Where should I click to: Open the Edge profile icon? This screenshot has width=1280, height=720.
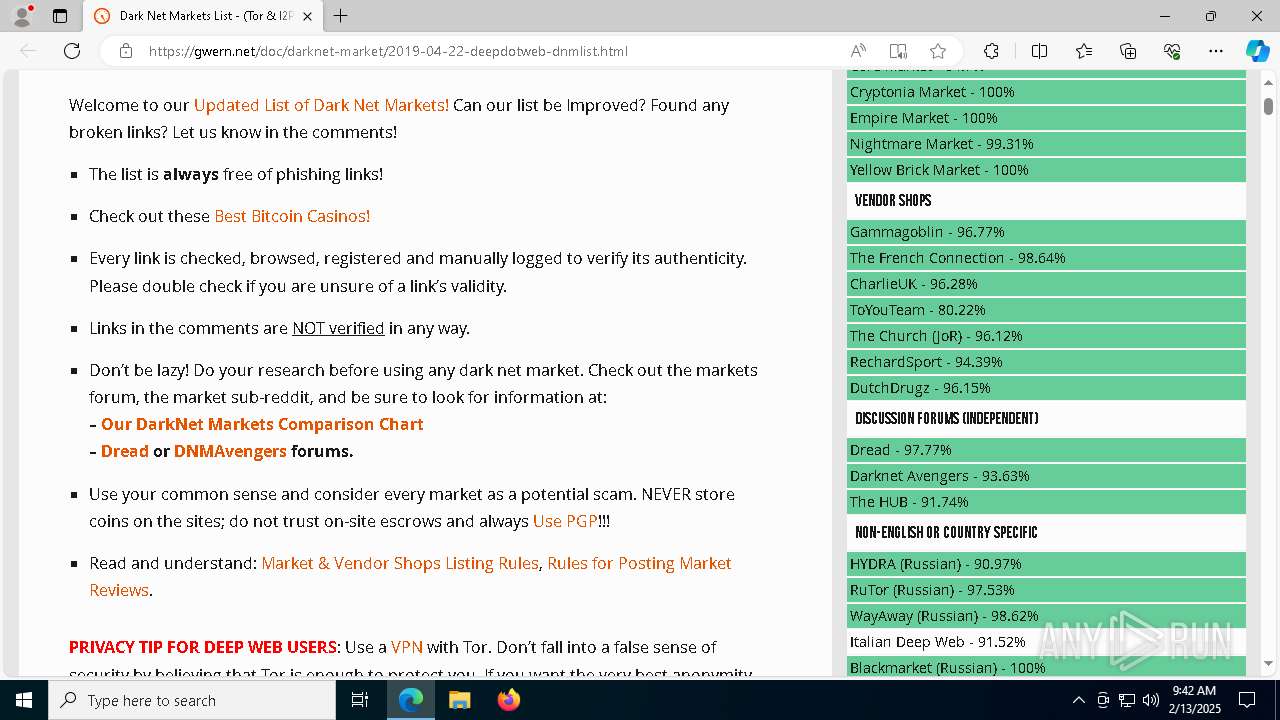click(x=22, y=16)
